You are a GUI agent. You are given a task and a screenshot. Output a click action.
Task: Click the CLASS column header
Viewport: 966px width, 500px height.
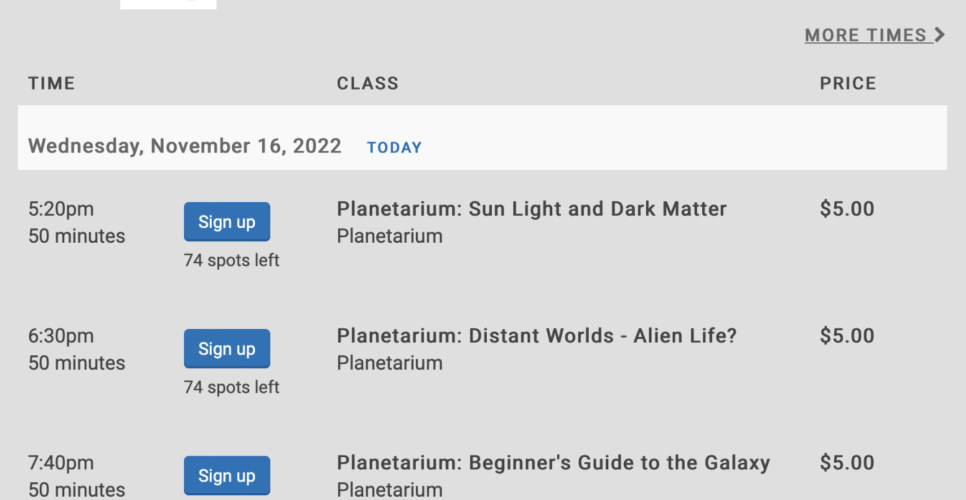pos(368,83)
